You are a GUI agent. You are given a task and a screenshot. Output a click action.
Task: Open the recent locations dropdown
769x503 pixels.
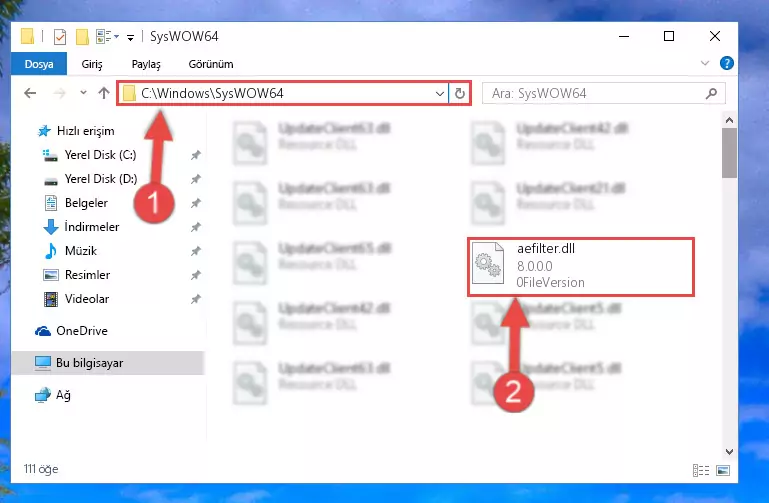(83, 93)
